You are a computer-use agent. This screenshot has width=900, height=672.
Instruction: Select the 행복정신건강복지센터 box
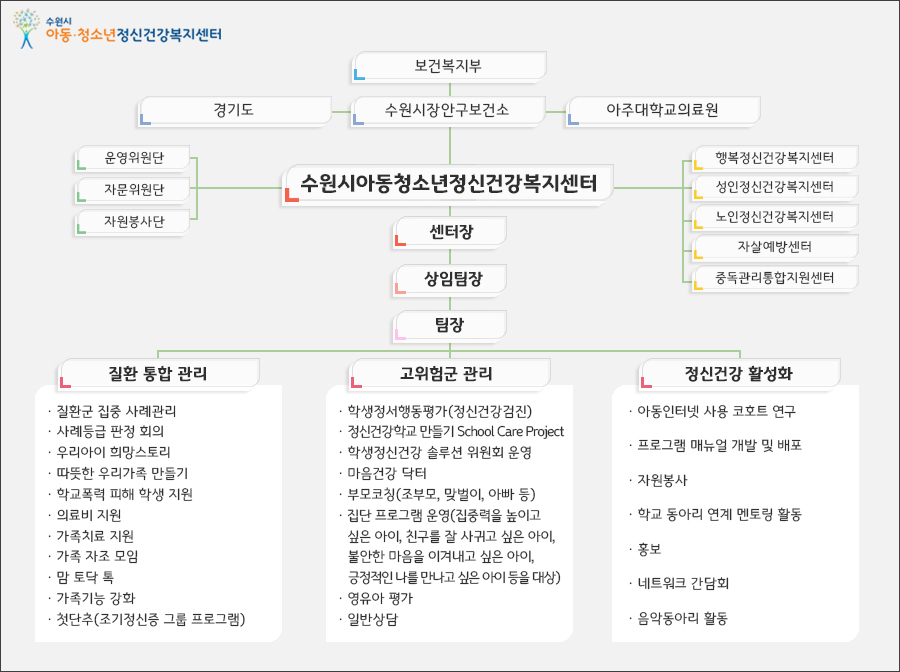tap(775, 158)
